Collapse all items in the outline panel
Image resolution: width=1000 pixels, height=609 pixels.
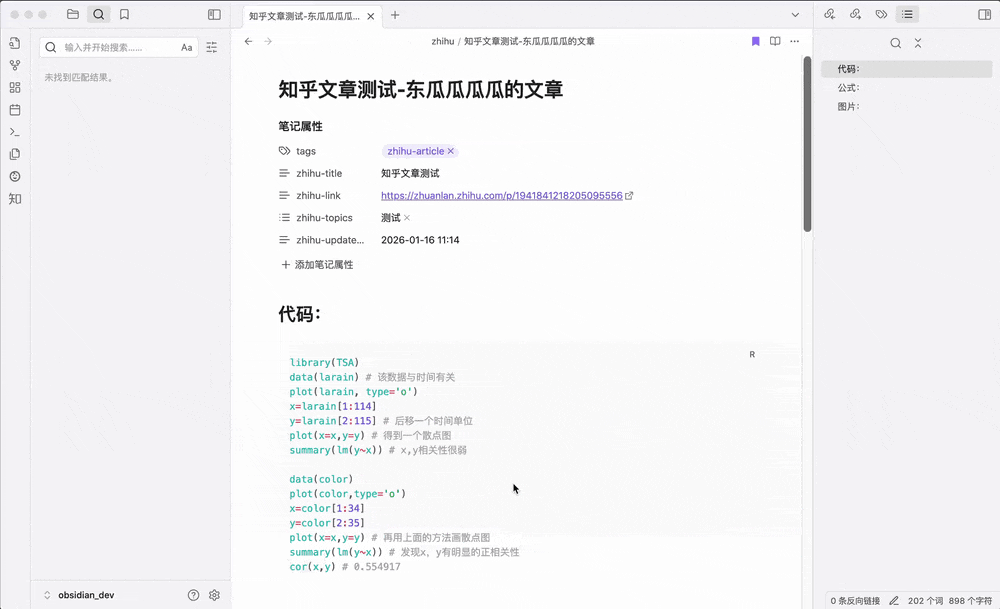[x=917, y=43]
